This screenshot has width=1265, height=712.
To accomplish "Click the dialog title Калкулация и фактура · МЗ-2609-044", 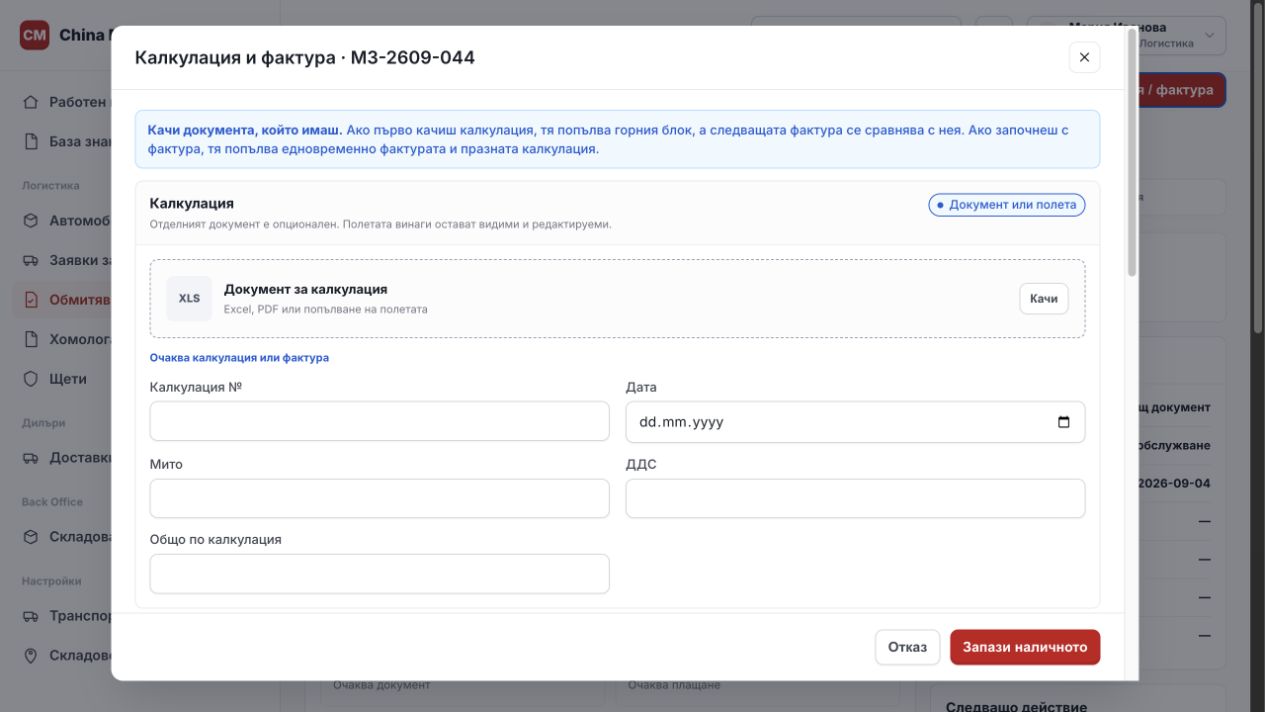I will [x=305, y=58].
